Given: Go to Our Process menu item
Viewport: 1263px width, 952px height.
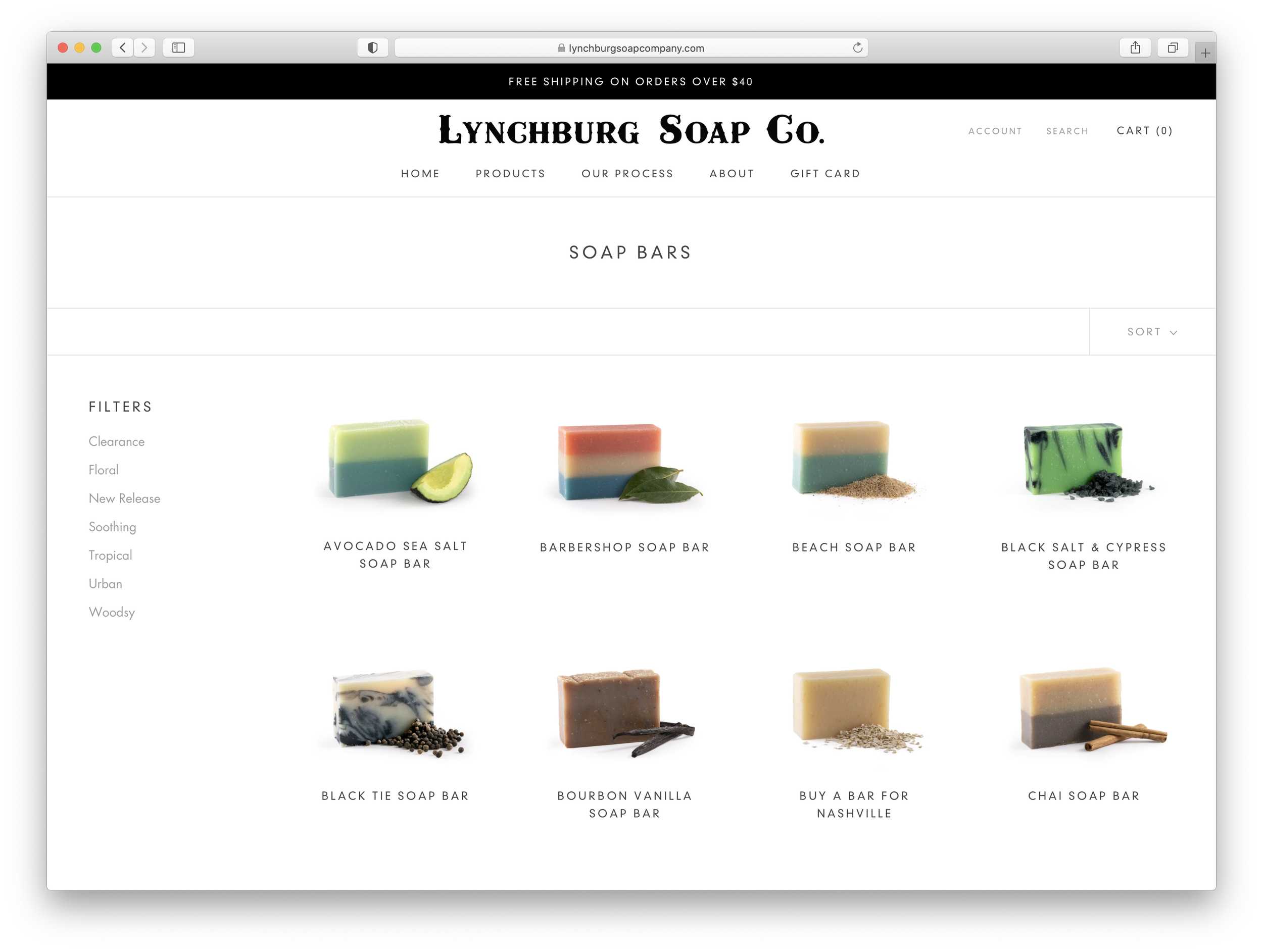Looking at the screenshot, I should 627,174.
